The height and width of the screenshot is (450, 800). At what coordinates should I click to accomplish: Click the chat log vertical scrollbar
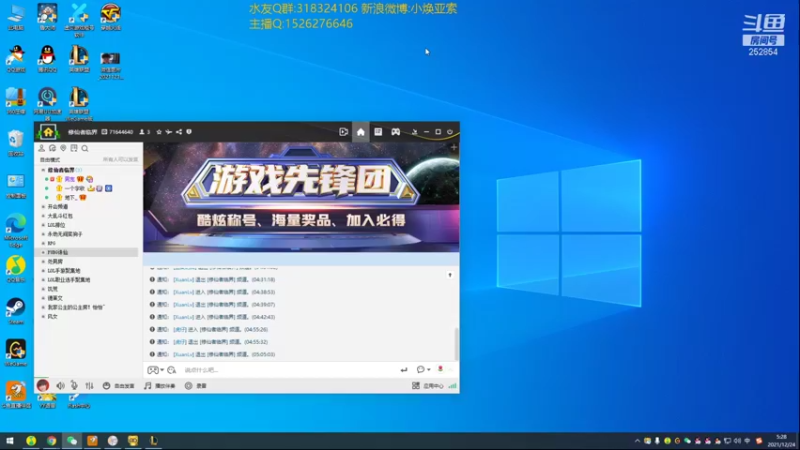point(456,344)
